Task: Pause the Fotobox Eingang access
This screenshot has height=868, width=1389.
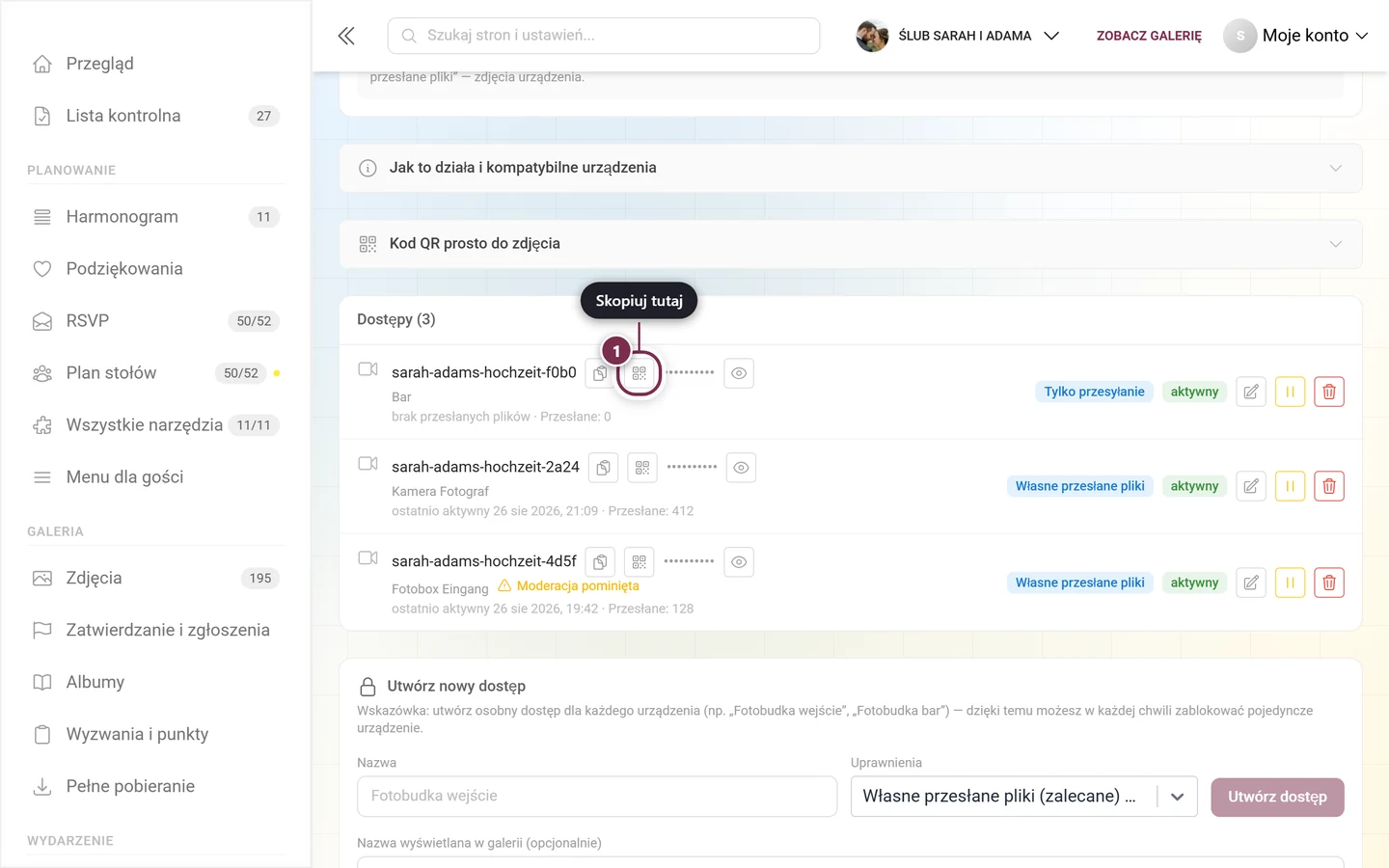Action: pos(1290,583)
